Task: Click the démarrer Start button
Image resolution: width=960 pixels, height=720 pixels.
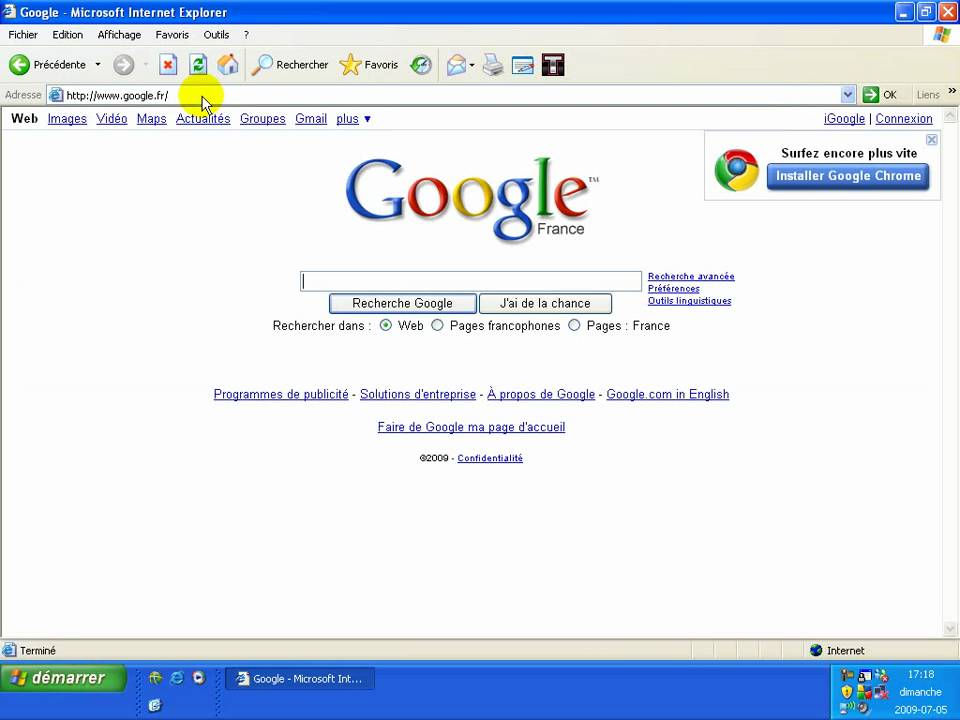Action: (x=63, y=678)
